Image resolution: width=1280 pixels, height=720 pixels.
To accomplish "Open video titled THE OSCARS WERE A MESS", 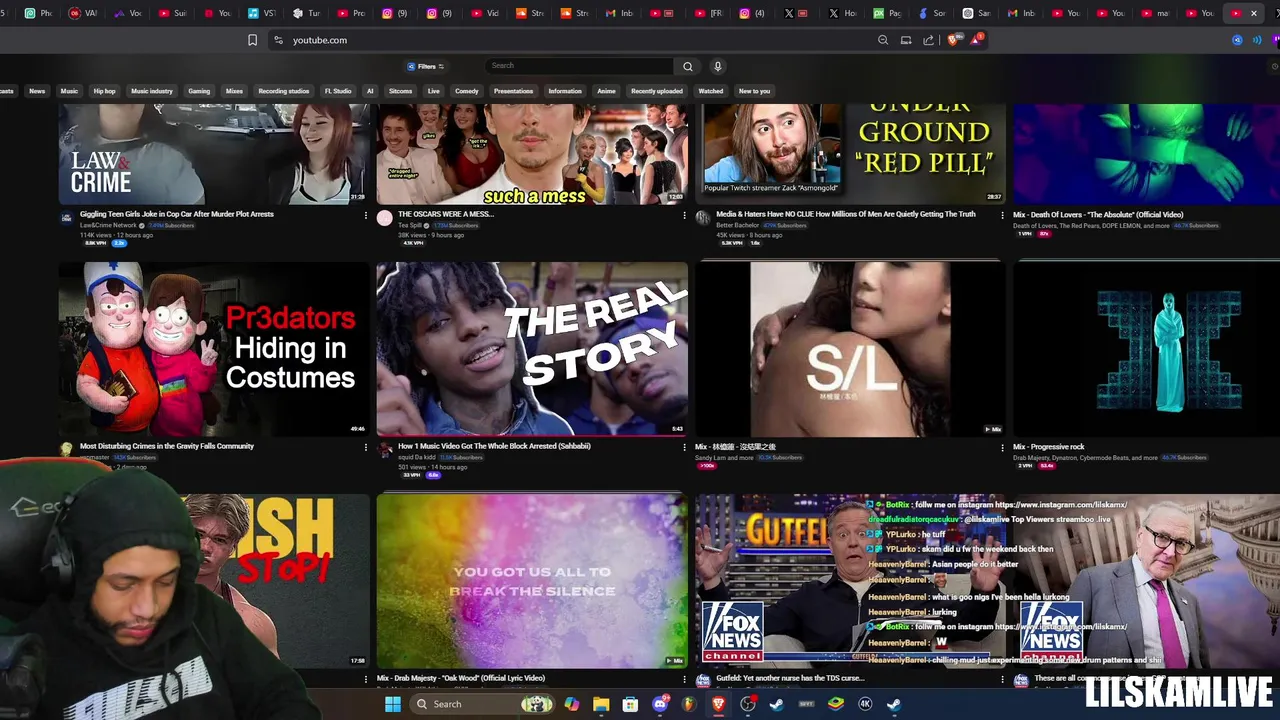I will tap(446, 214).
